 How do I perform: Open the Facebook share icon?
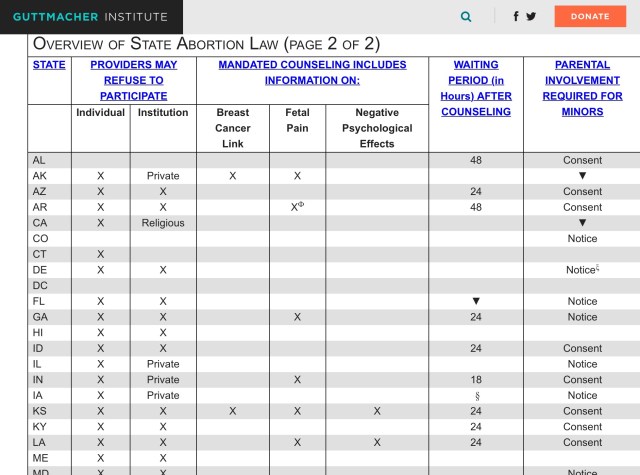[516, 16]
